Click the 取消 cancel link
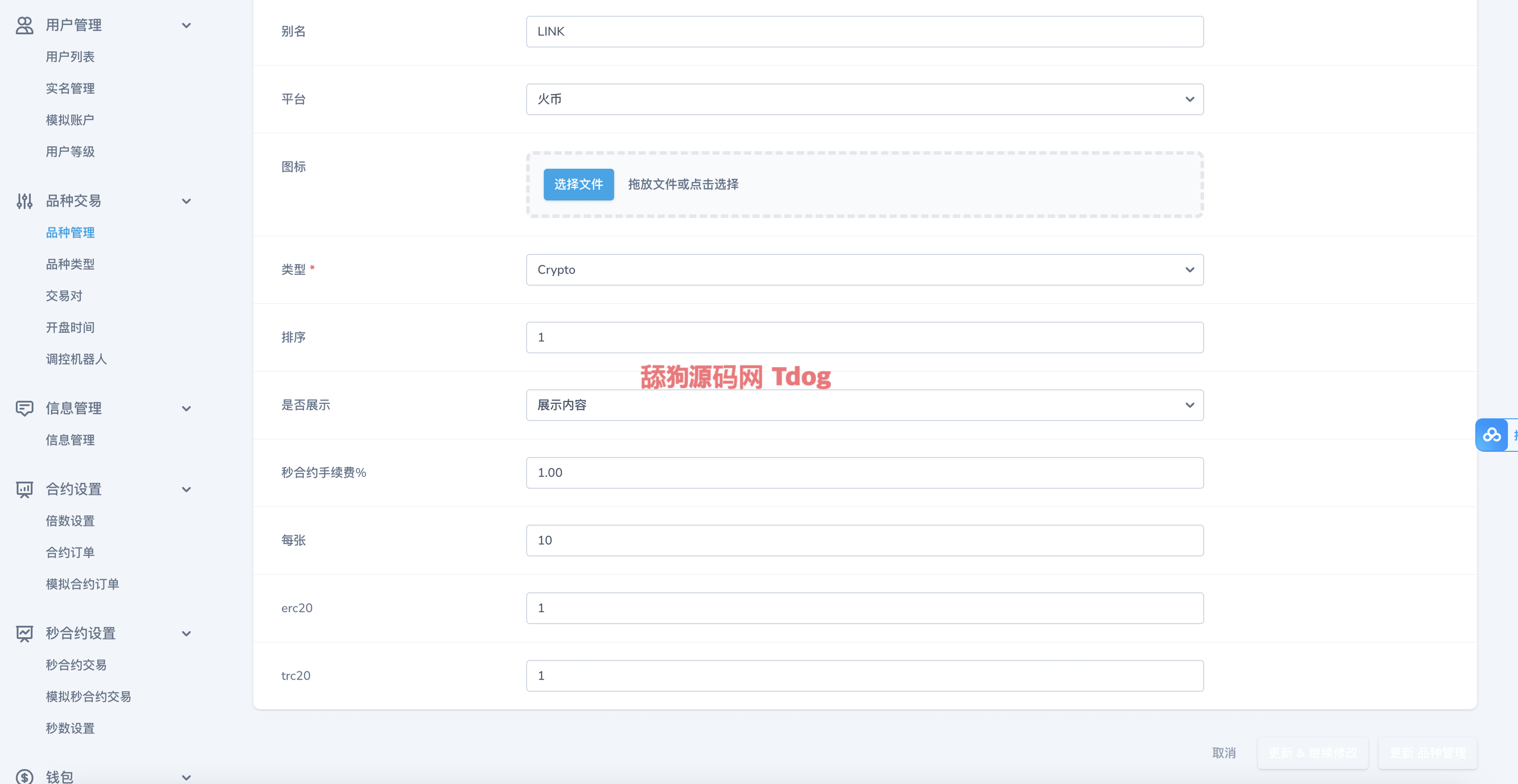 (x=1223, y=752)
